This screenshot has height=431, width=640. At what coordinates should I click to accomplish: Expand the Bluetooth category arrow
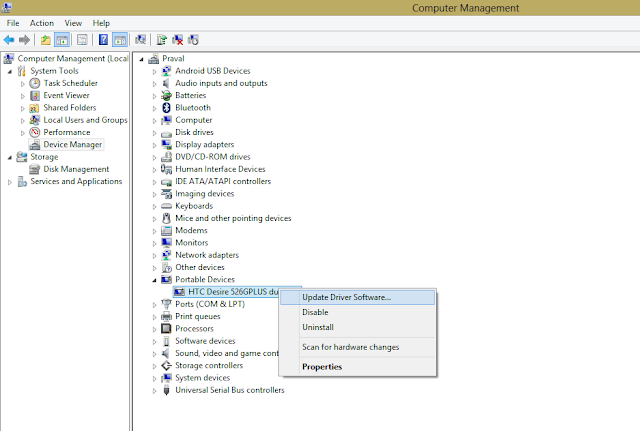[x=154, y=109]
